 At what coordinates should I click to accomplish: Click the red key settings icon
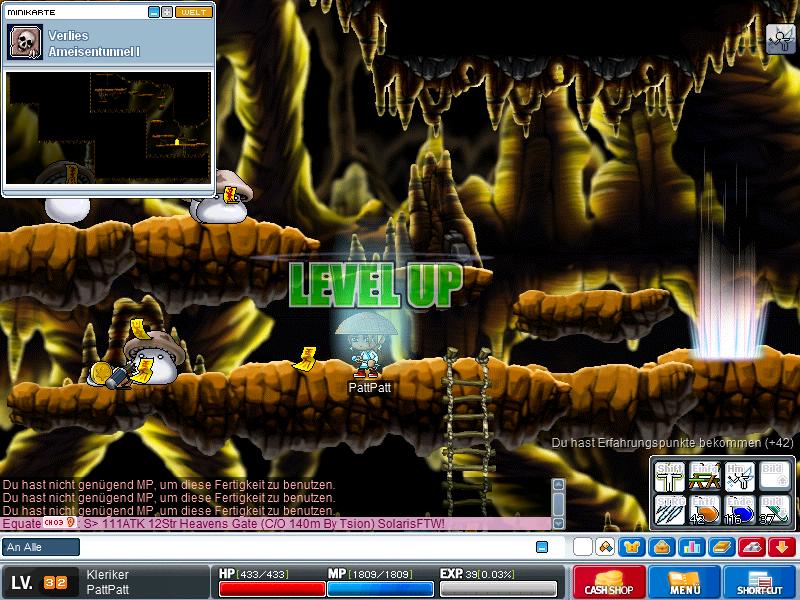(751, 547)
